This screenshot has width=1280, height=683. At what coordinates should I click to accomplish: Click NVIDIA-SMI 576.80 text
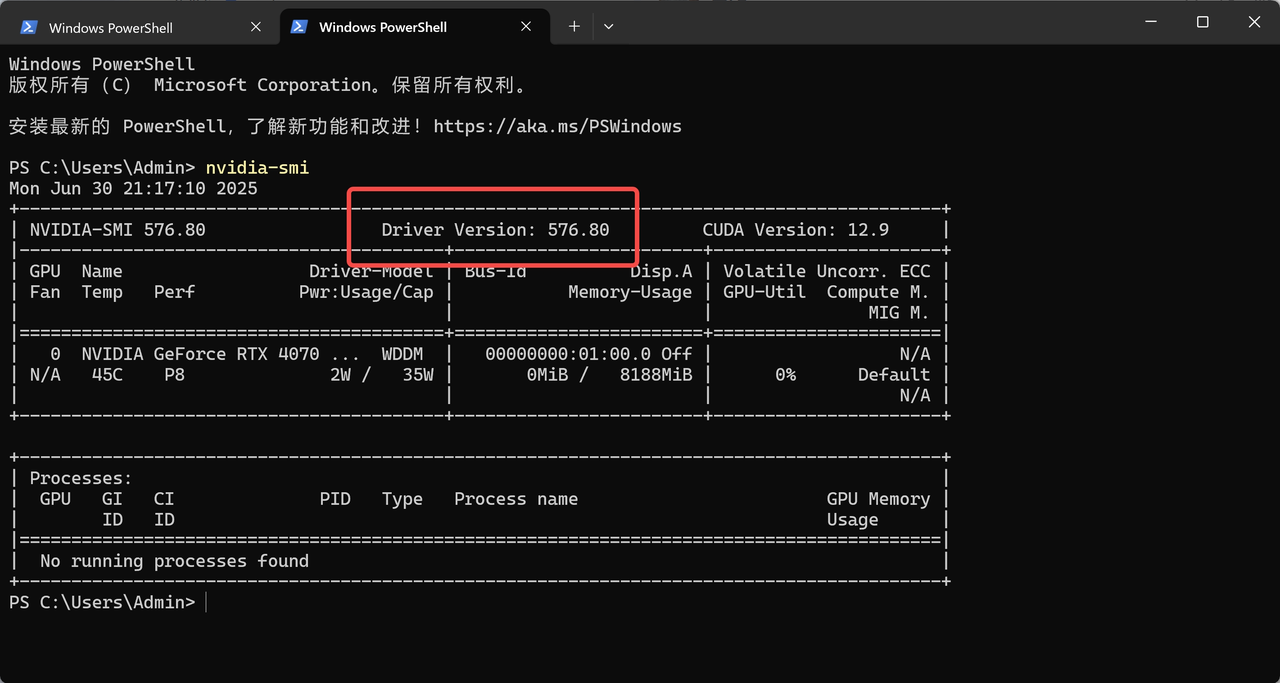coord(117,230)
